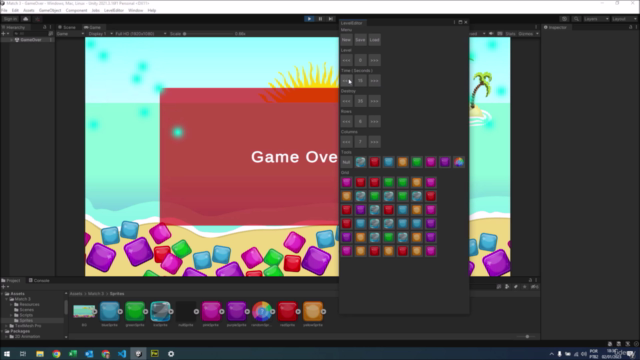Click the Unity Pause button
This screenshot has width=640, height=360.
(320, 19)
